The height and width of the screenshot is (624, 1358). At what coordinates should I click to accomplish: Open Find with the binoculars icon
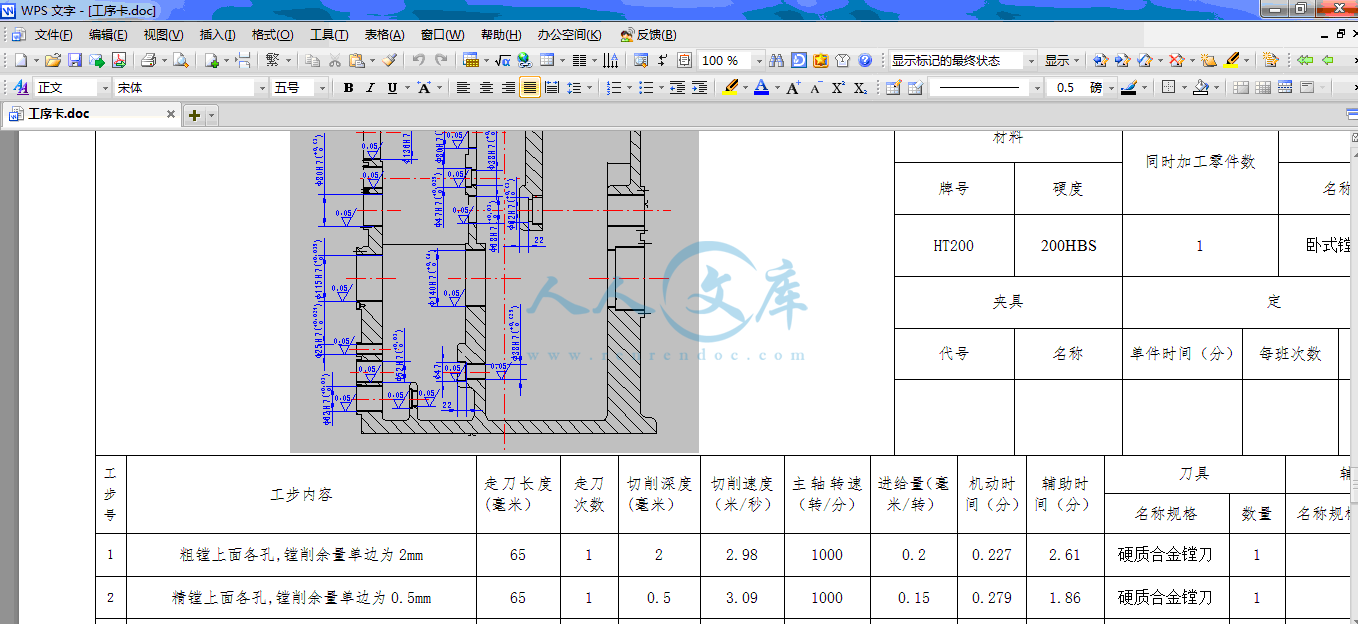776,60
